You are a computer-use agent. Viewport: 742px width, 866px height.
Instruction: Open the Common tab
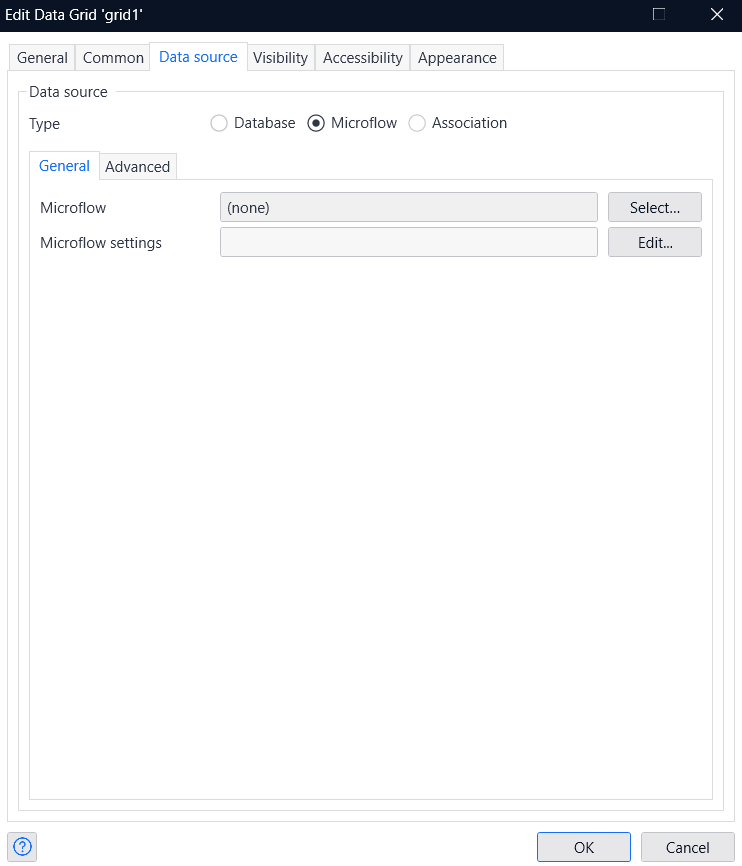click(x=113, y=58)
